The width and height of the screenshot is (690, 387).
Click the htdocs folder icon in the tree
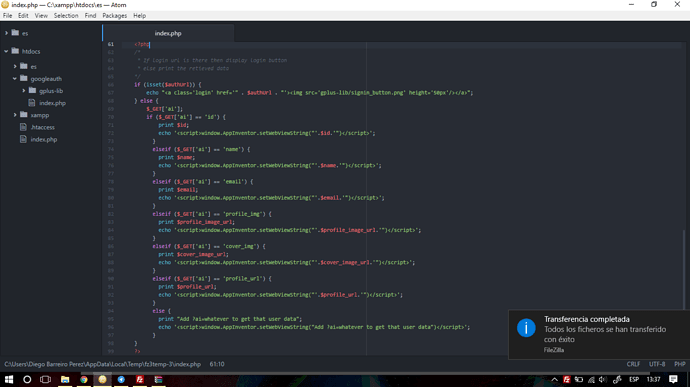[x=15, y=51]
